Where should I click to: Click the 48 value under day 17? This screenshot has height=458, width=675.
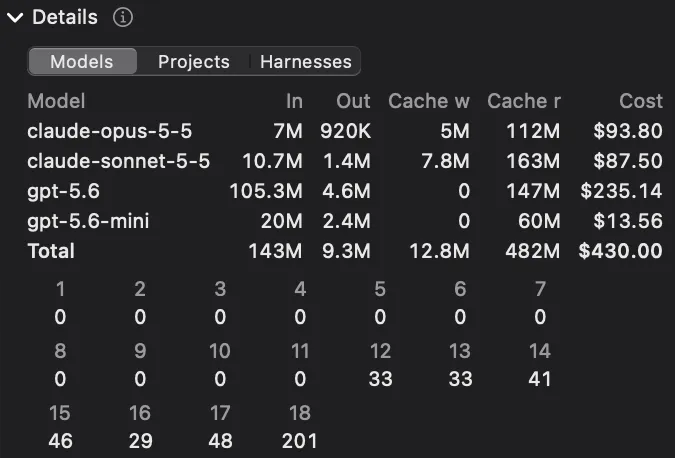220,441
